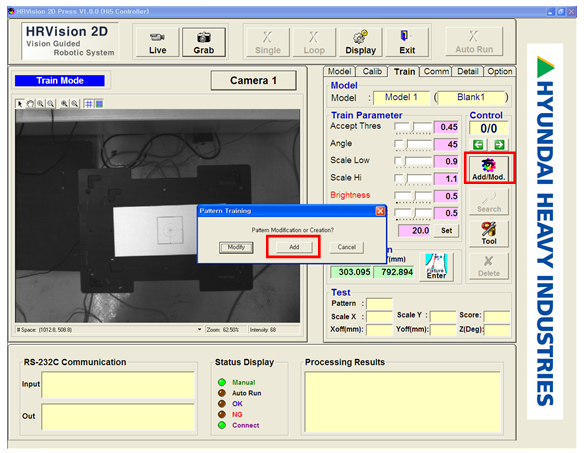Viewport: 584px width, 453px height.
Task: Click the green 792.894 coordinate field
Action: click(393, 272)
